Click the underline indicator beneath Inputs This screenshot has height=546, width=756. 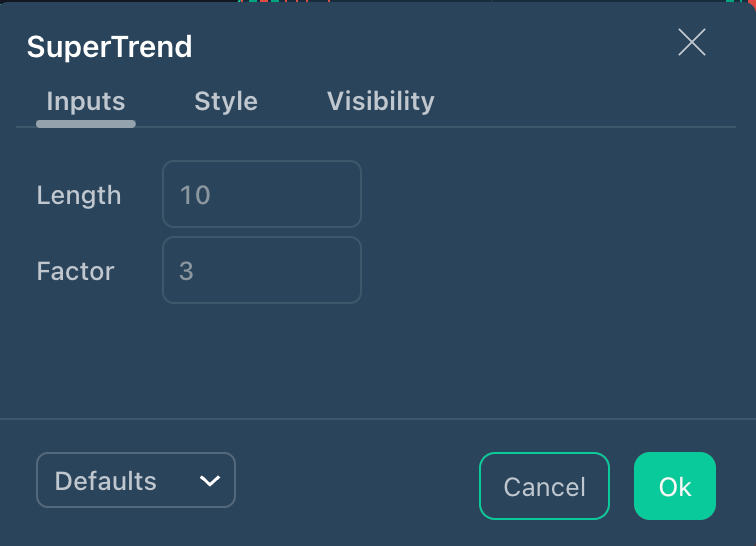86,124
